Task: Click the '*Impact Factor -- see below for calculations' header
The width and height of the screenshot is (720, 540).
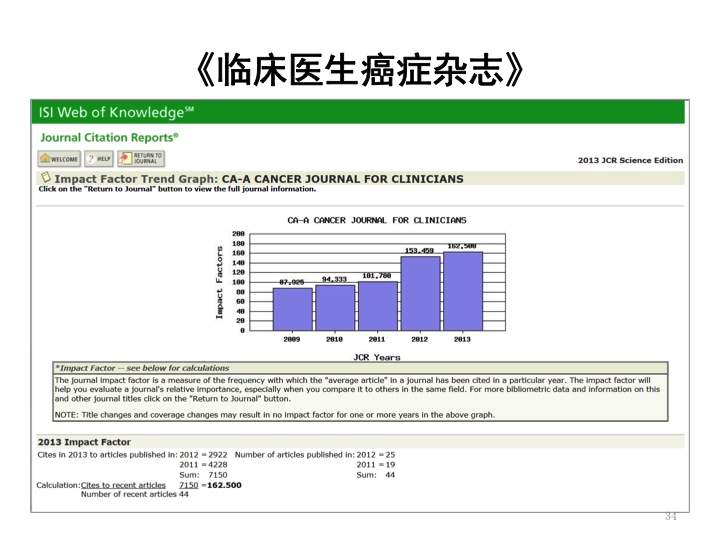Action: pos(142,368)
